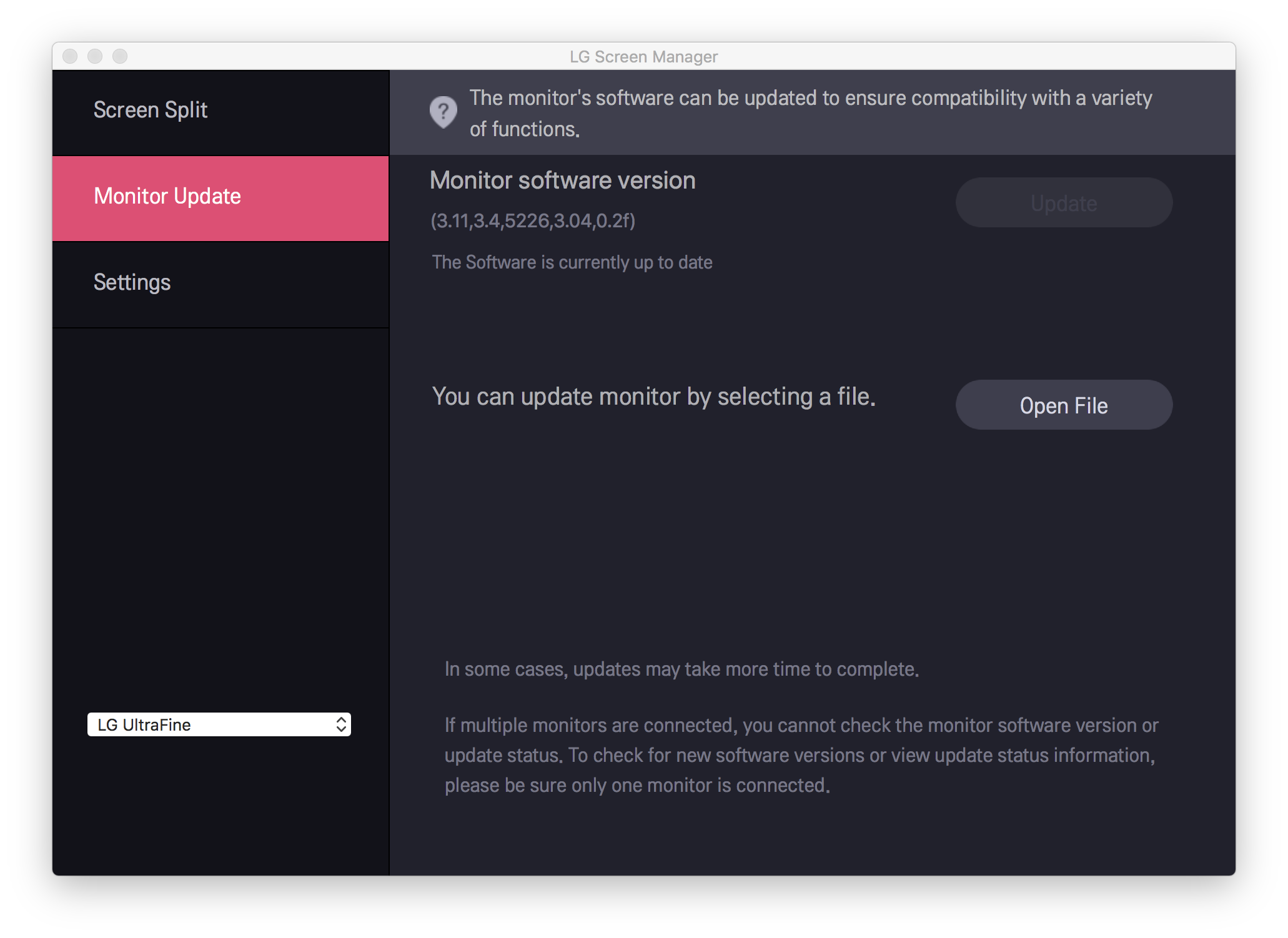Click the version number string (3.11,3.4,5226...)
Image resolution: width=1288 pixels, height=938 pixels.
[x=532, y=221]
